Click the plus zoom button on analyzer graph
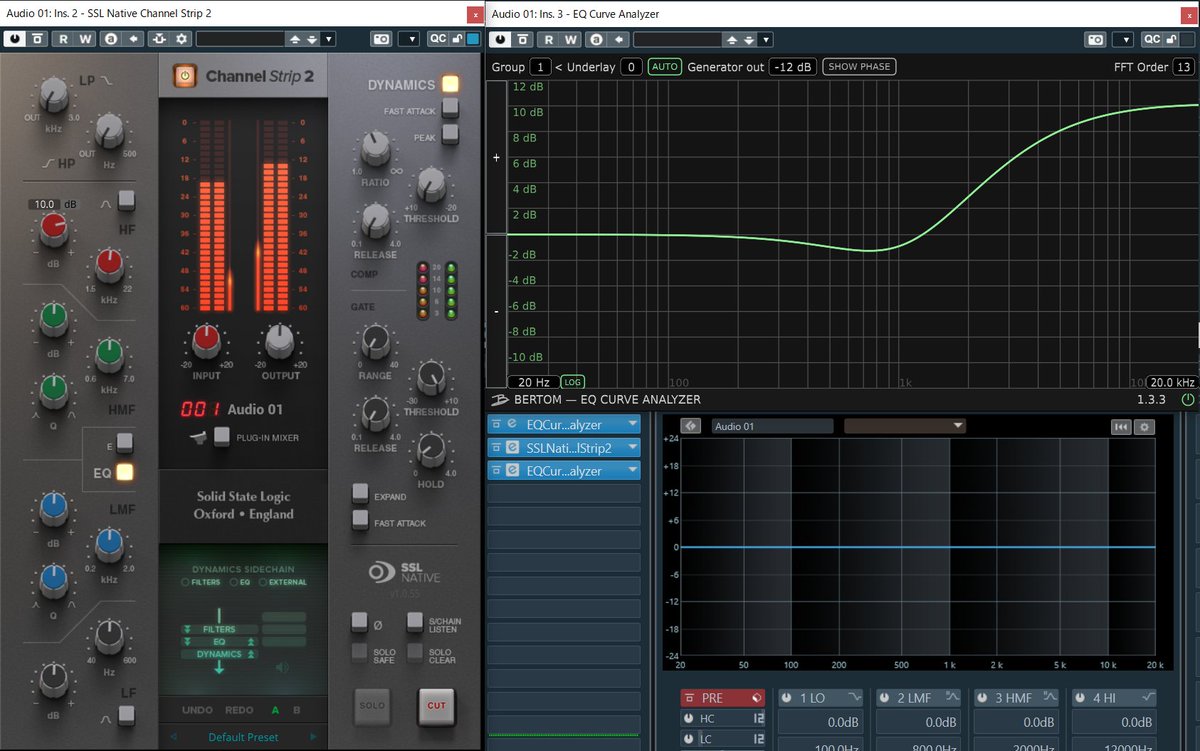 point(496,157)
